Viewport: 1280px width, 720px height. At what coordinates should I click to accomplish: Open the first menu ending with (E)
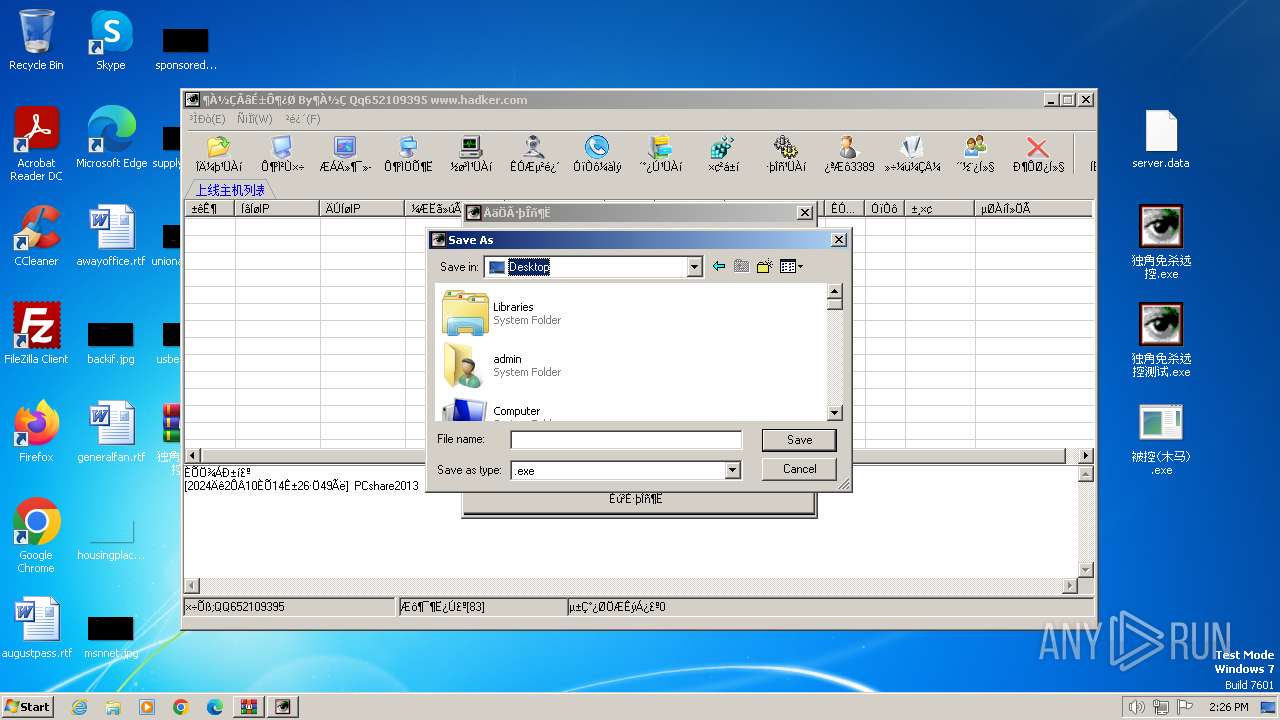pyautogui.click(x=207, y=119)
